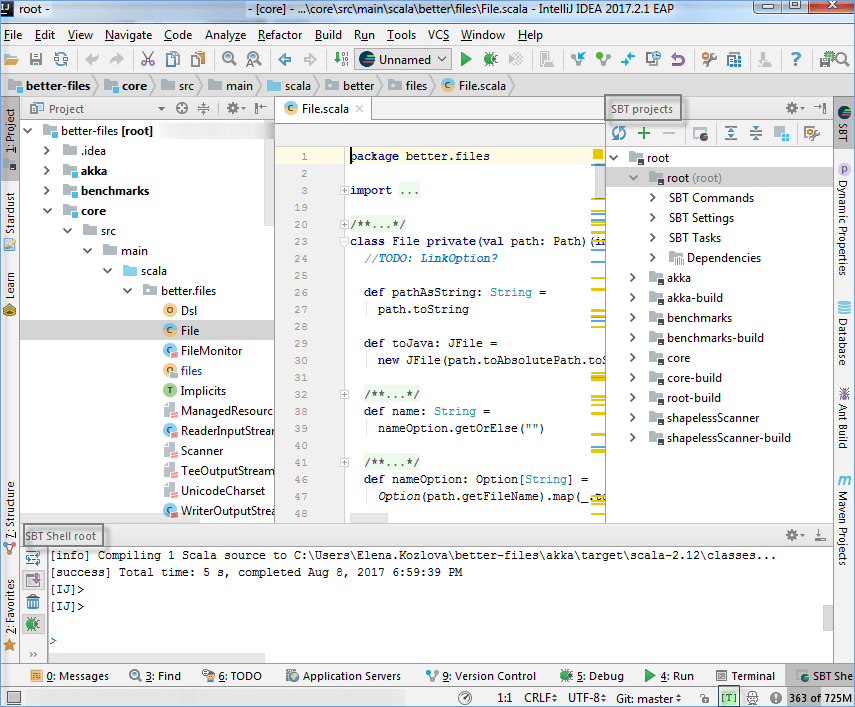Toggle the 1: Project side tool window
This screenshot has width=855, height=707.
(10, 138)
